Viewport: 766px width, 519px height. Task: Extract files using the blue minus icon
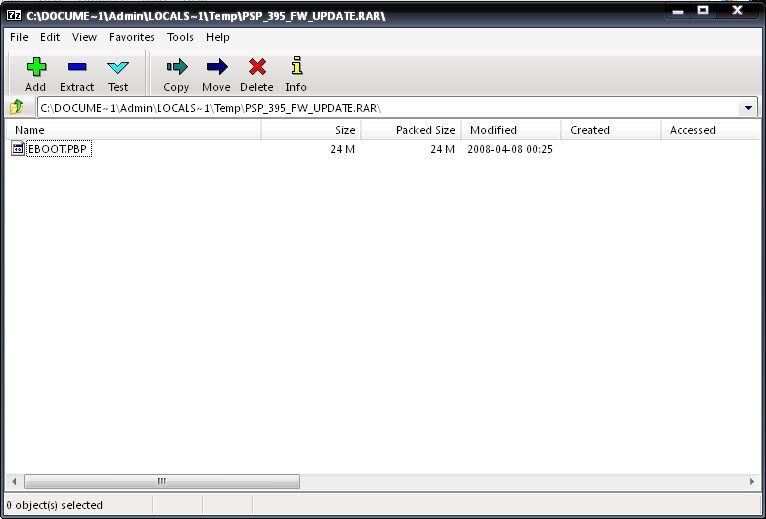[x=77, y=75]
